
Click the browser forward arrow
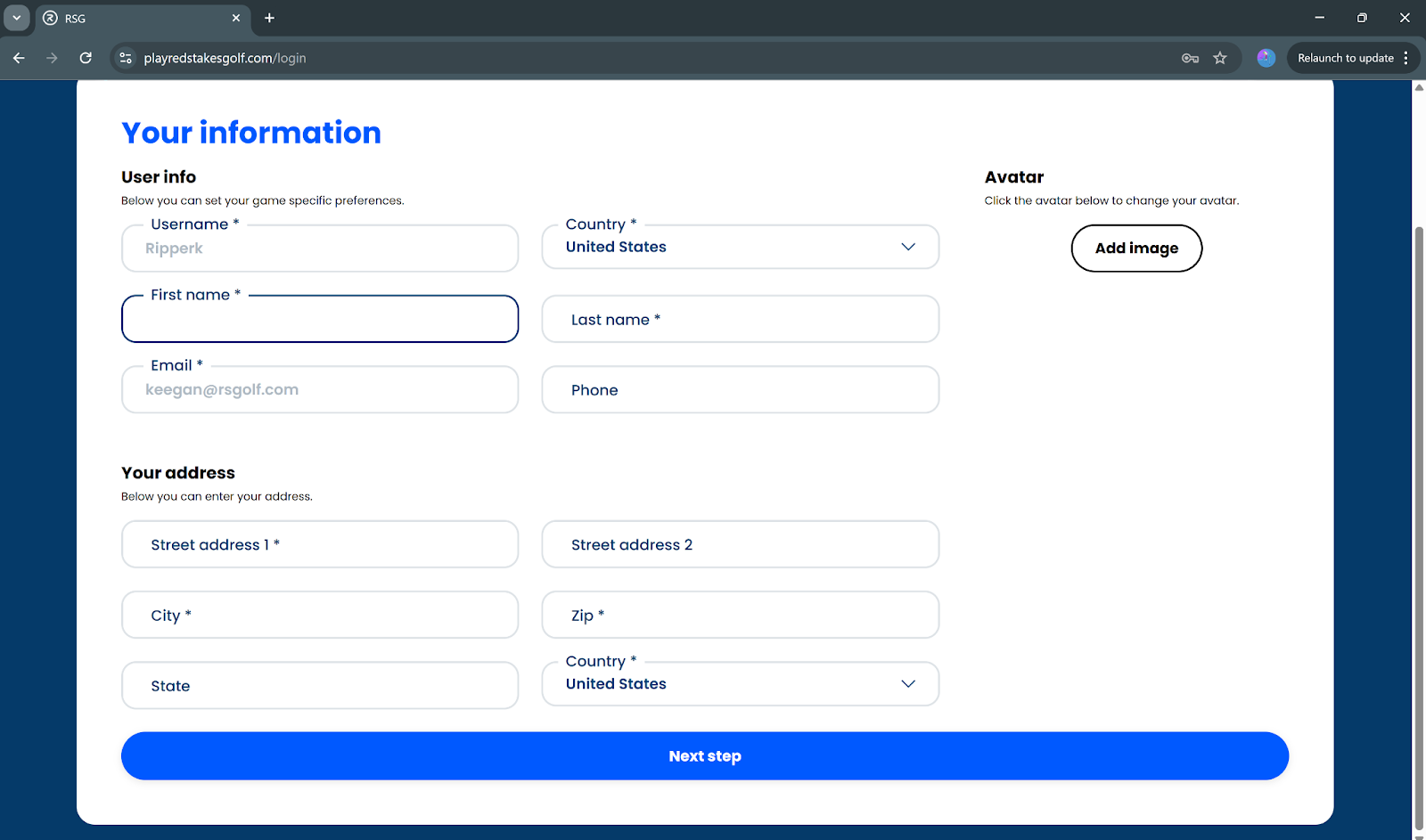click(52, 58)
